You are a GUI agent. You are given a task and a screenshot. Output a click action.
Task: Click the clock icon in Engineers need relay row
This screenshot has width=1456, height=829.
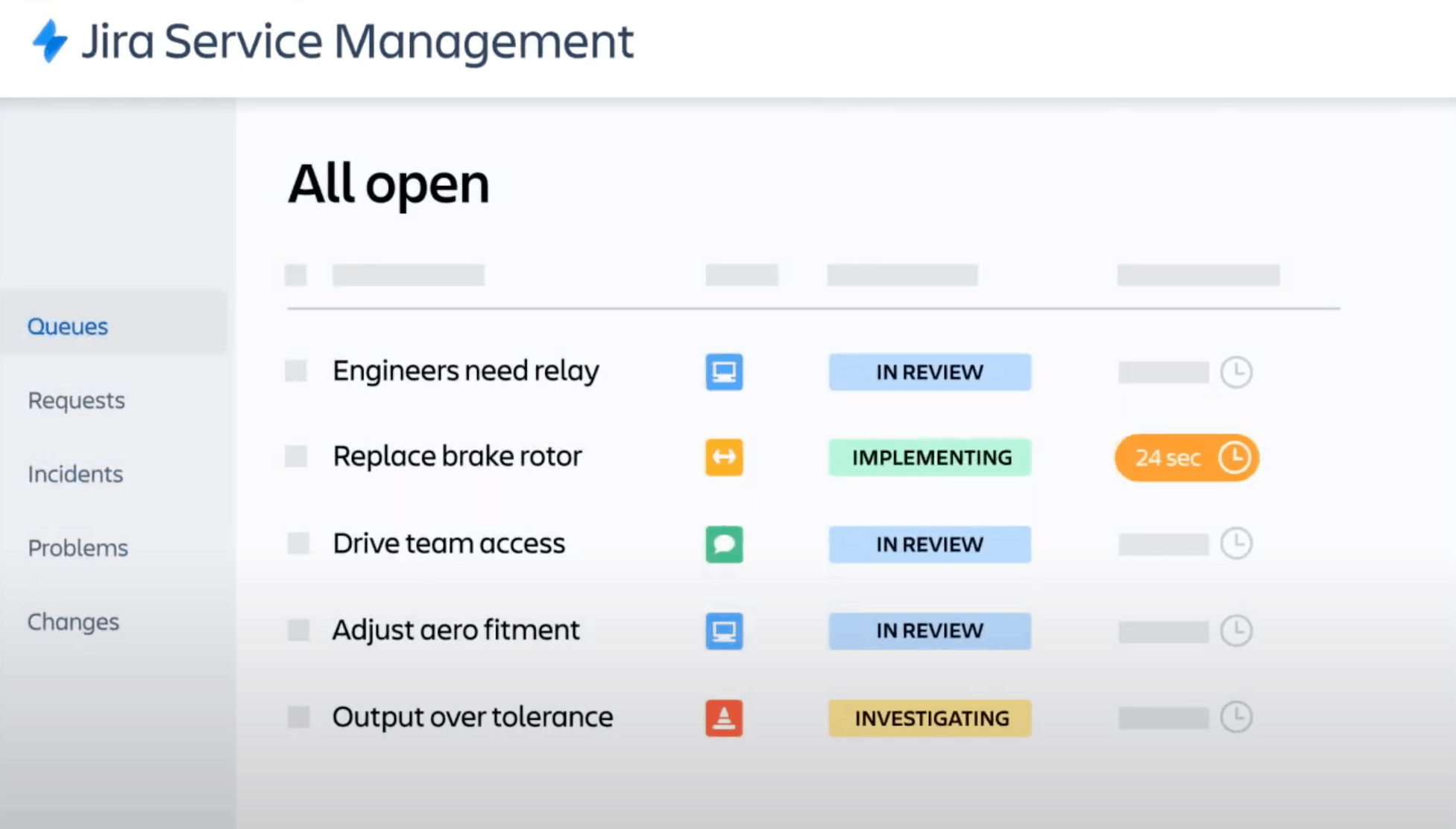(x=1235, y=372)
